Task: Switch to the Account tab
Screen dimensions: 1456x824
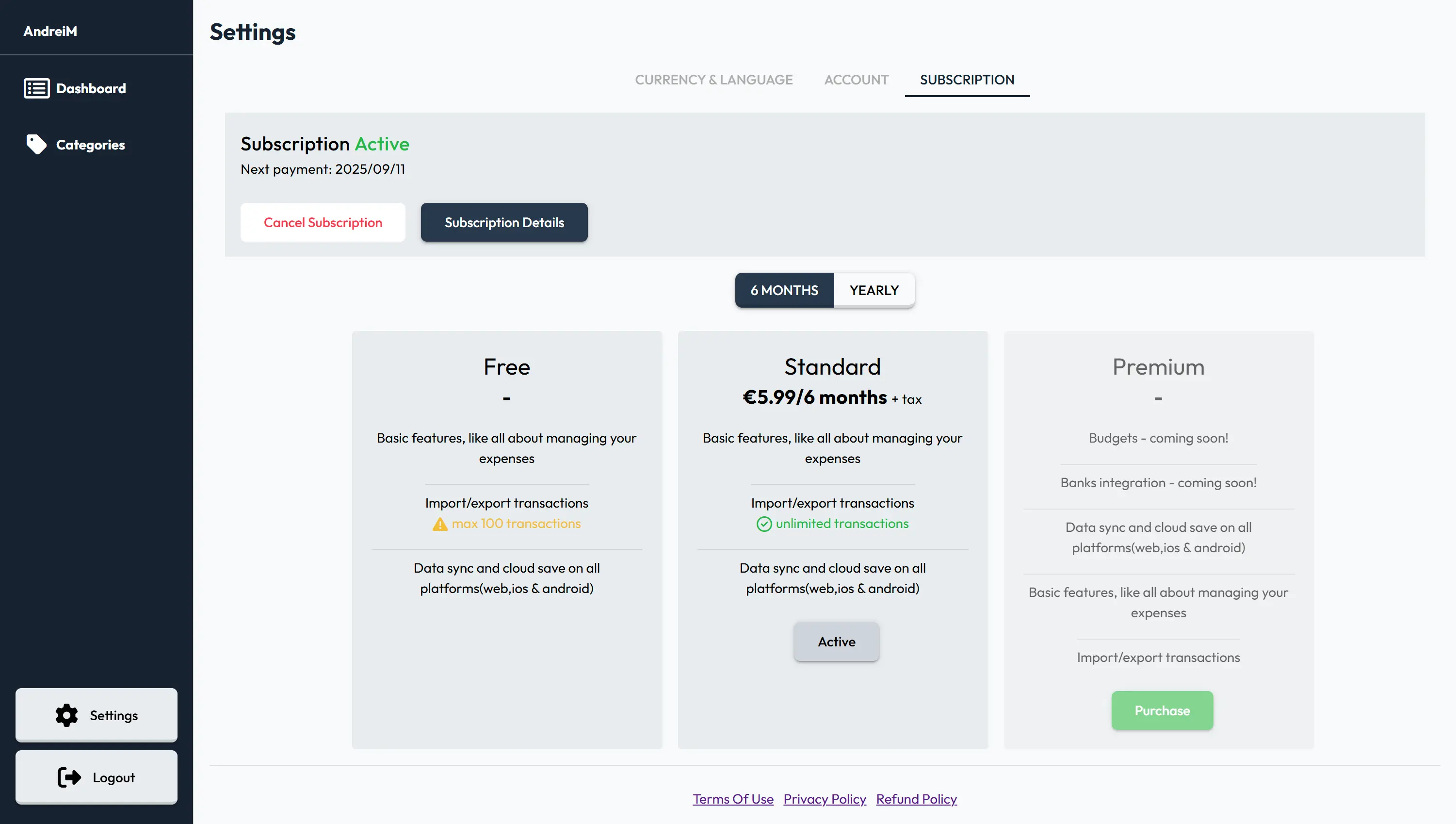Action: [856, 80]
